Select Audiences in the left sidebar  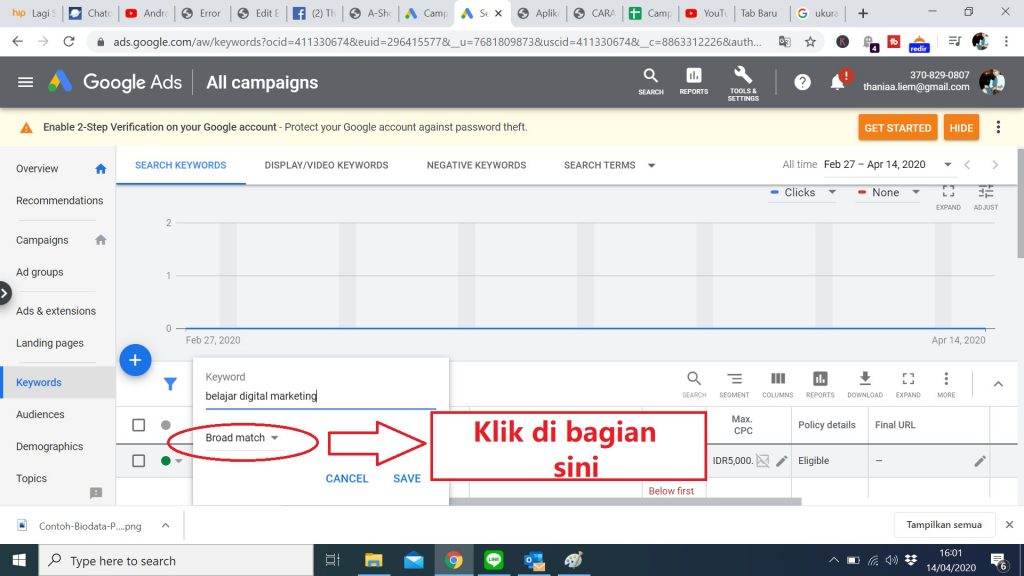coord(40,414)
